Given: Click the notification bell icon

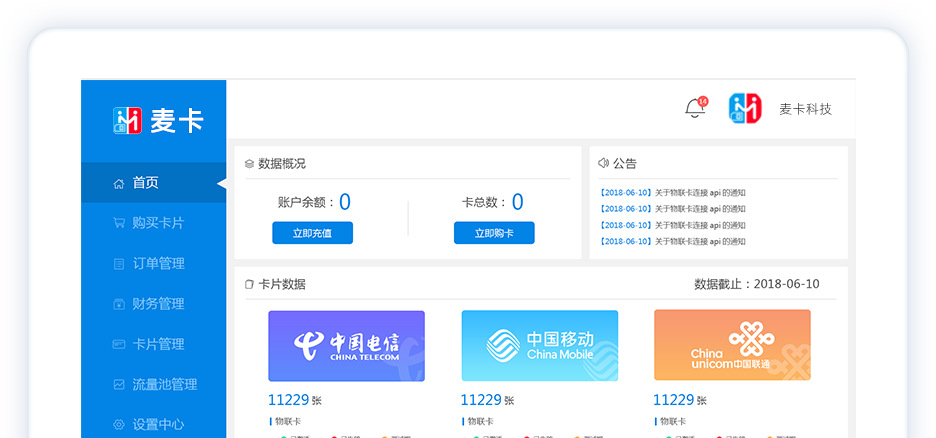Looking at the screenshot, I should [695, 109].
